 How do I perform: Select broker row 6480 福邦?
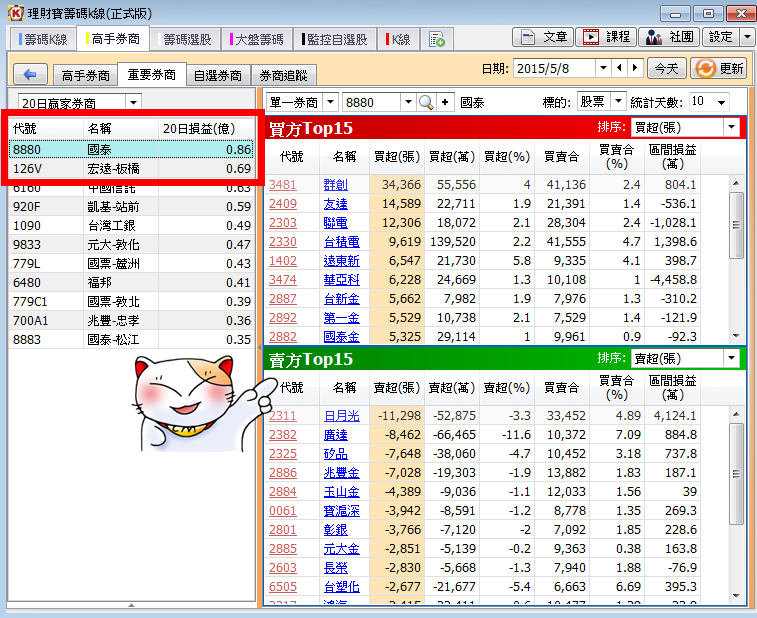point(131,282)
